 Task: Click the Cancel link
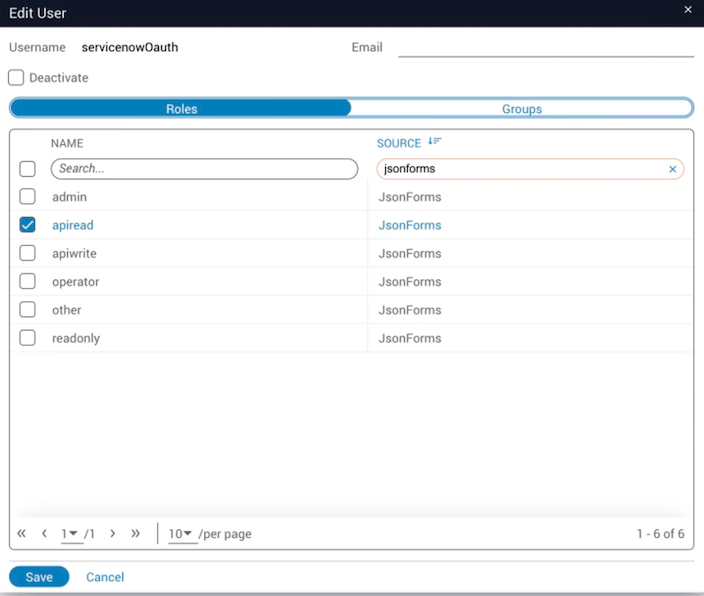pos(105,577)
